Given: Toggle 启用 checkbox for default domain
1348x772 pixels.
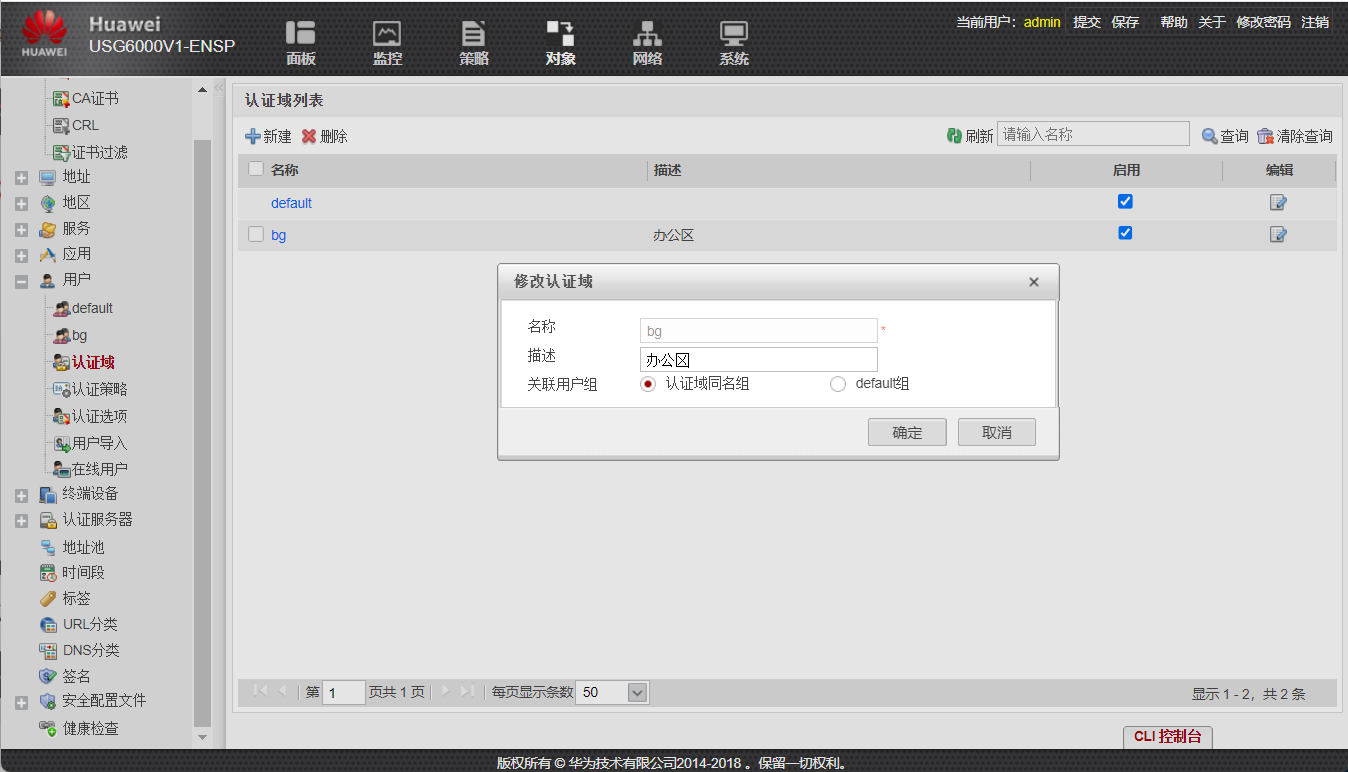Looking at the screenshot, I should pos(1125,201).
